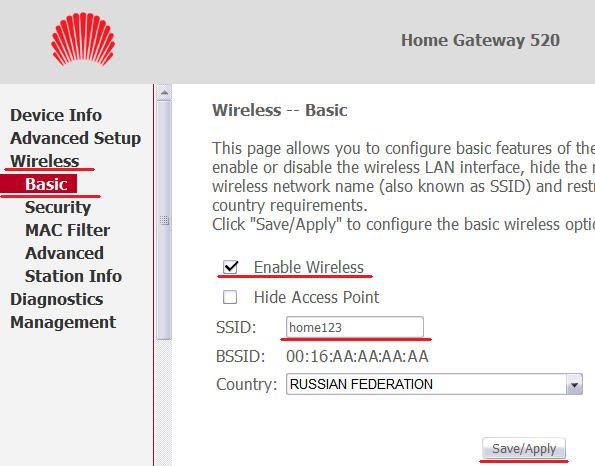Viewport: 595px width, 466px height.
Task: Click the sidebar scrollbar up arrow
Action: (164, 93)
